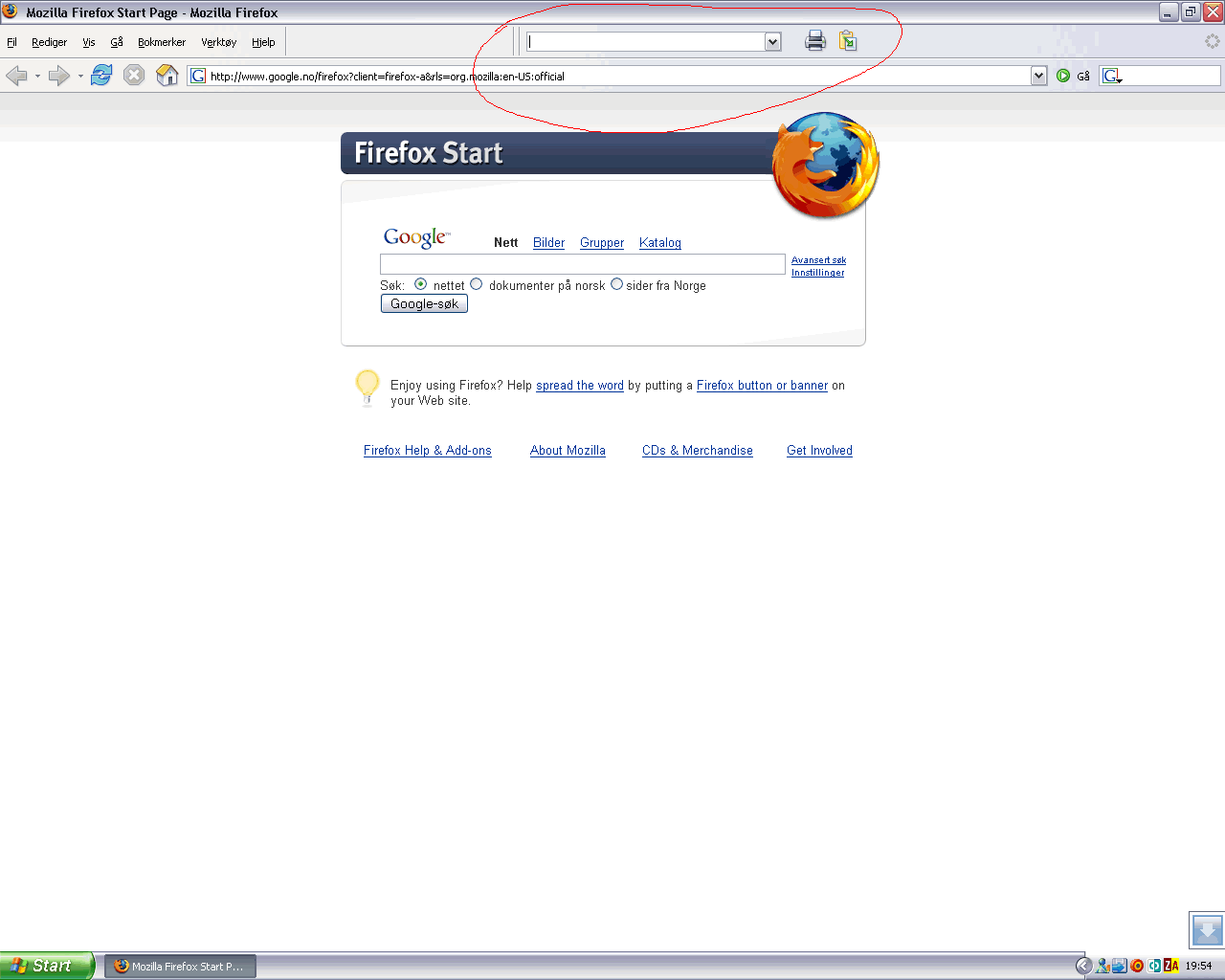The width and height of the screenshot is (1225, 980).
Task: Click the teal square tray icon
Action: pos(1154,966)
